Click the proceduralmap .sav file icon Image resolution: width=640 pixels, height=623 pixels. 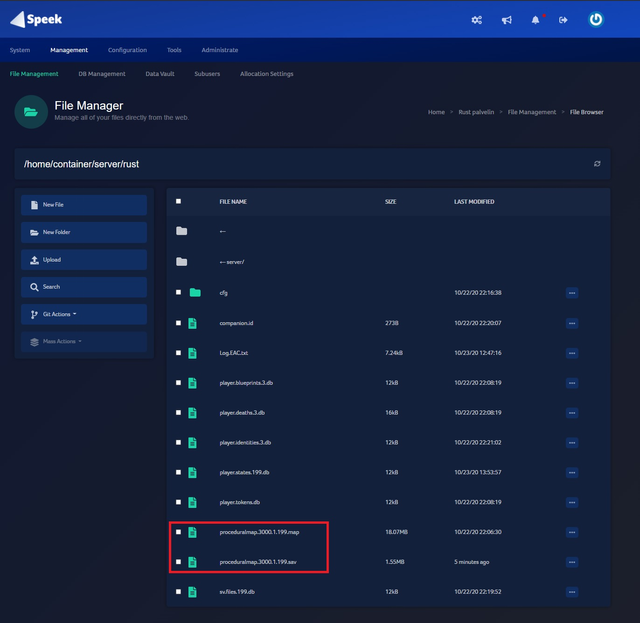192,562
